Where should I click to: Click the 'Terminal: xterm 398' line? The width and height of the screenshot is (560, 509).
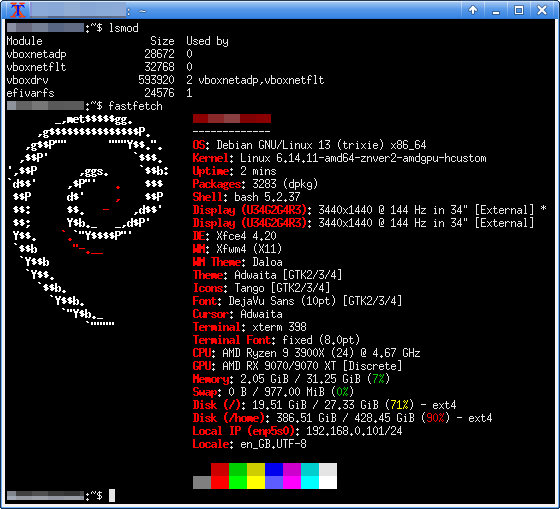pos(250,327)
